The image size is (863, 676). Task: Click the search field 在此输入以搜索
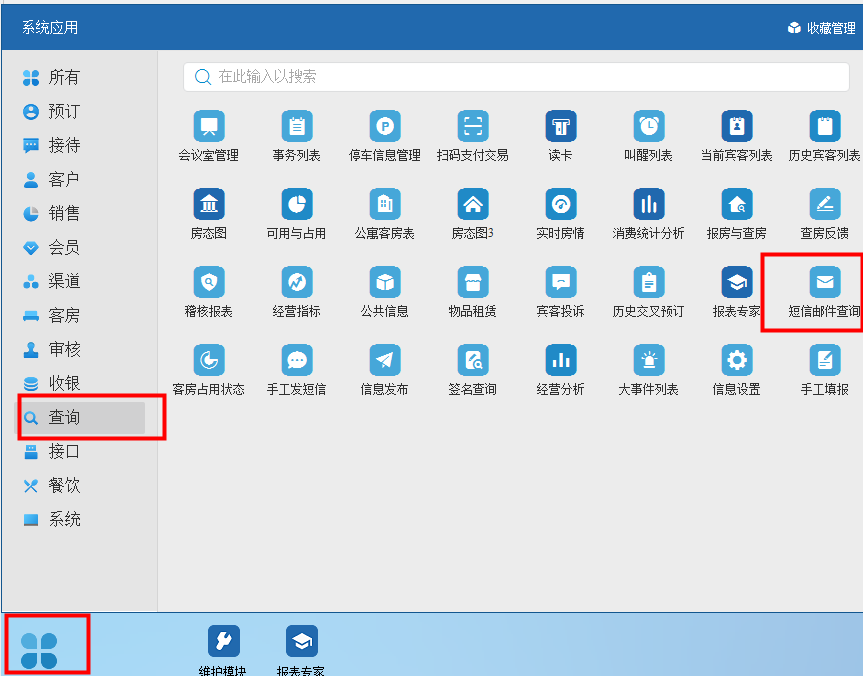pyautogui.click(x=516, y=77)
